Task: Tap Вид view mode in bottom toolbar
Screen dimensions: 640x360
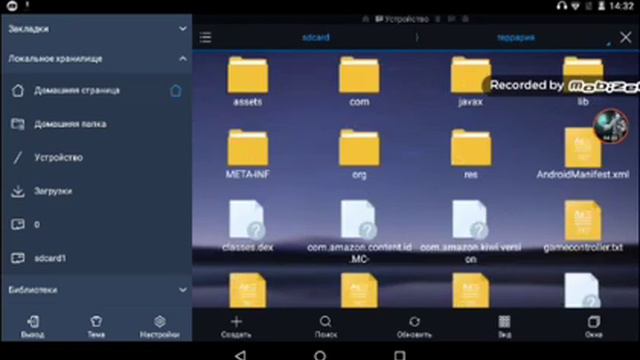Action: pyautogui.click(x=504, y=327)
